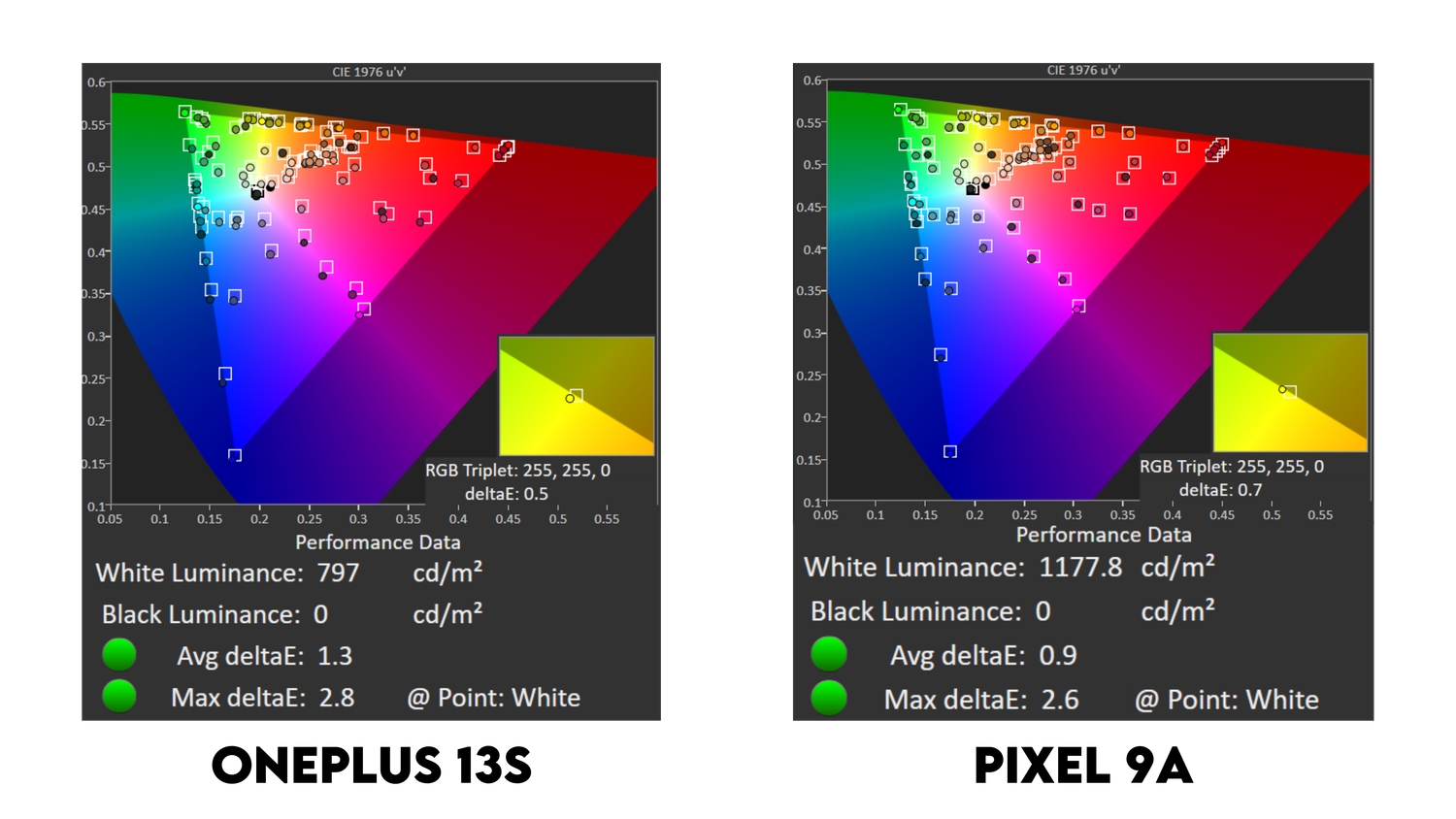Screen dimensions: 1456x819
Task: Click the right panel's @ Point: White text
Action: coord(1227,700)
